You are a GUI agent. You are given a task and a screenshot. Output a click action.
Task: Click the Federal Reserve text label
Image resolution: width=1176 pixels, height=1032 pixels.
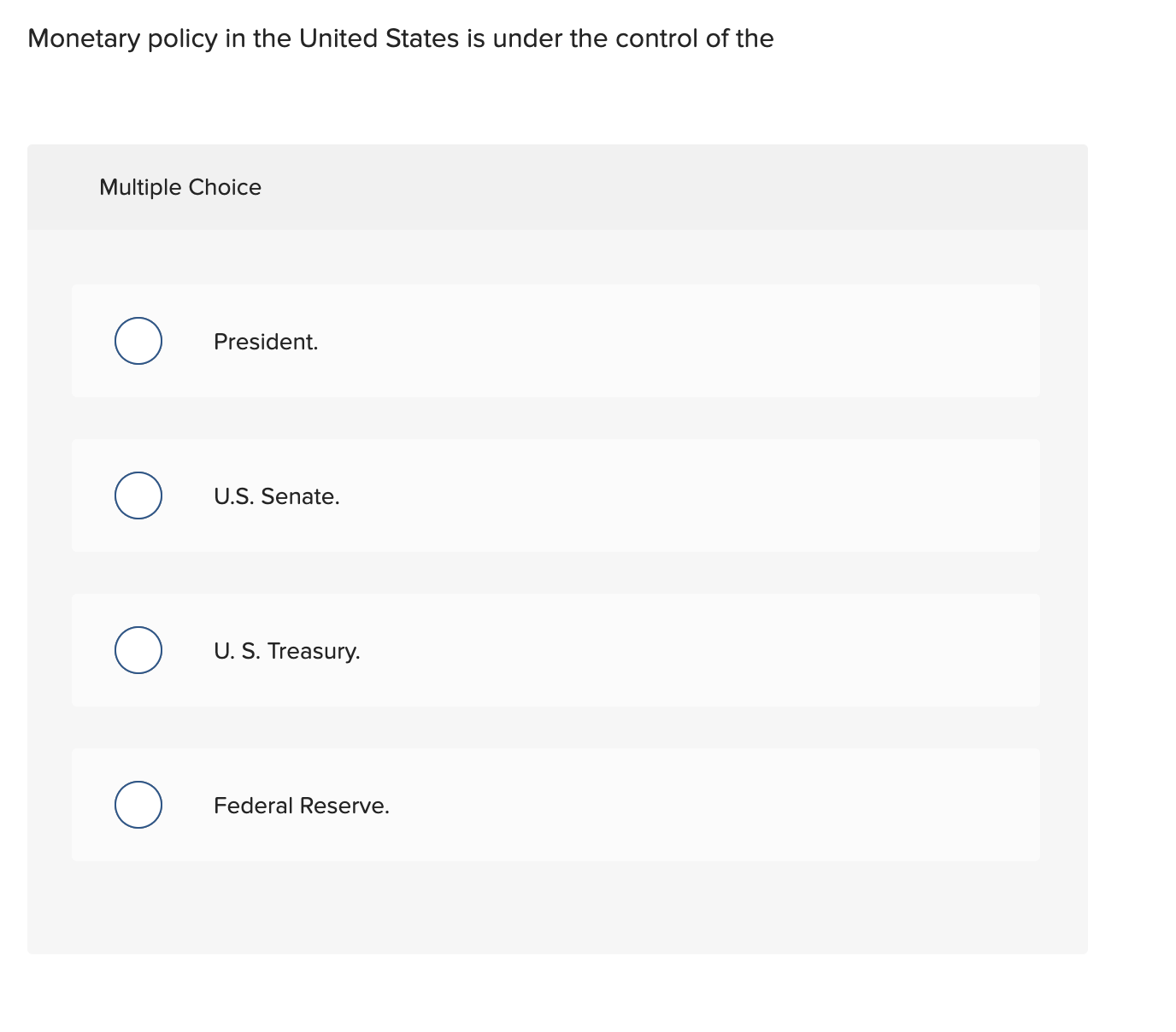tap(303, 805)
